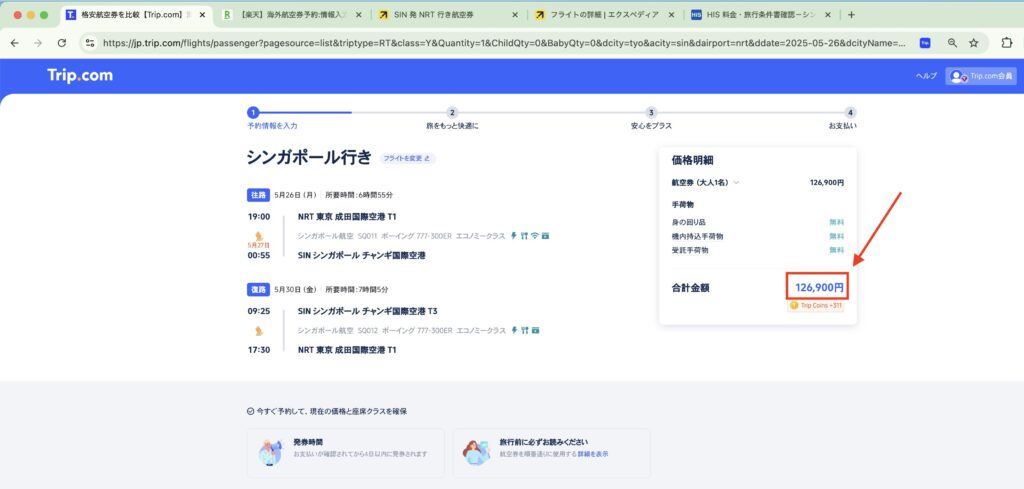Screen dimensions: 1024x489
Task: Go forward in browser
Action: pos(38,43)
